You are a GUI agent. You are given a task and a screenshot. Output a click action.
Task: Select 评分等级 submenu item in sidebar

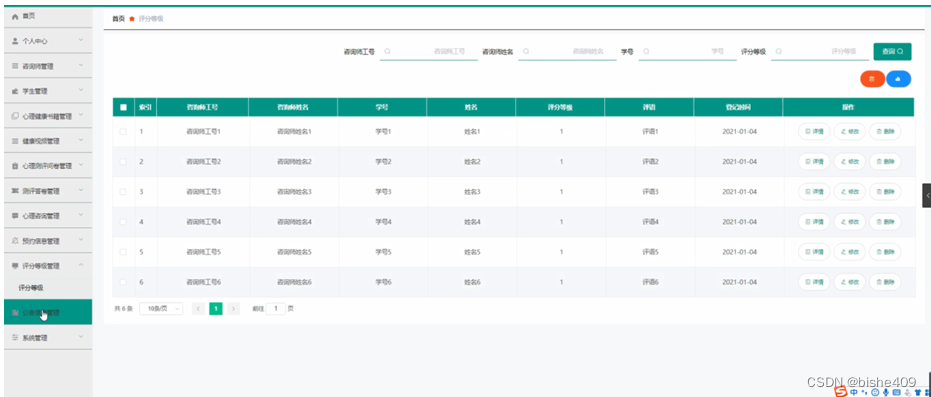[x=48, y=288]
